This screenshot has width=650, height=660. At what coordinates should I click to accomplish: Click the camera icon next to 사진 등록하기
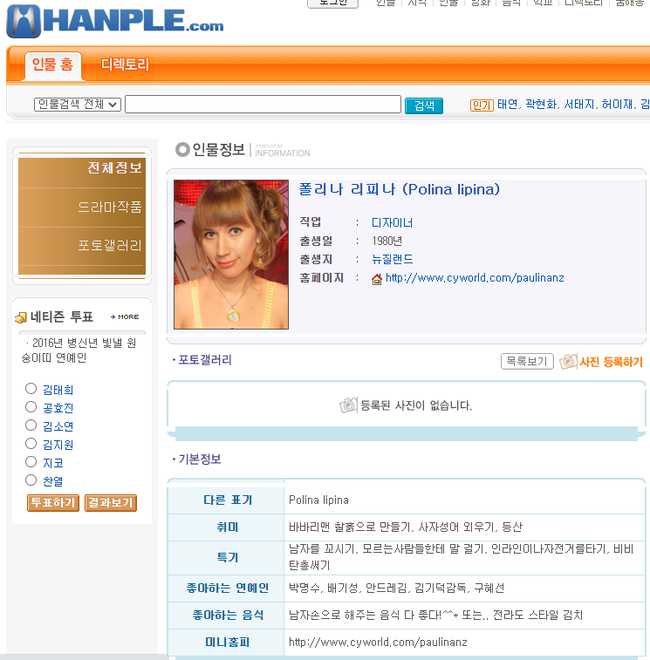click(568, 362)
